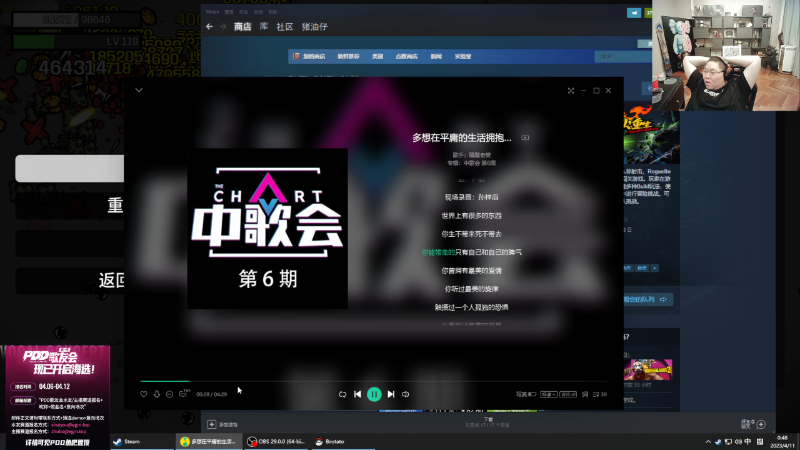This screenshot has width=800, height=450.
Task: Open the Steam downloads status at bottom
Action: coord(488,422)
